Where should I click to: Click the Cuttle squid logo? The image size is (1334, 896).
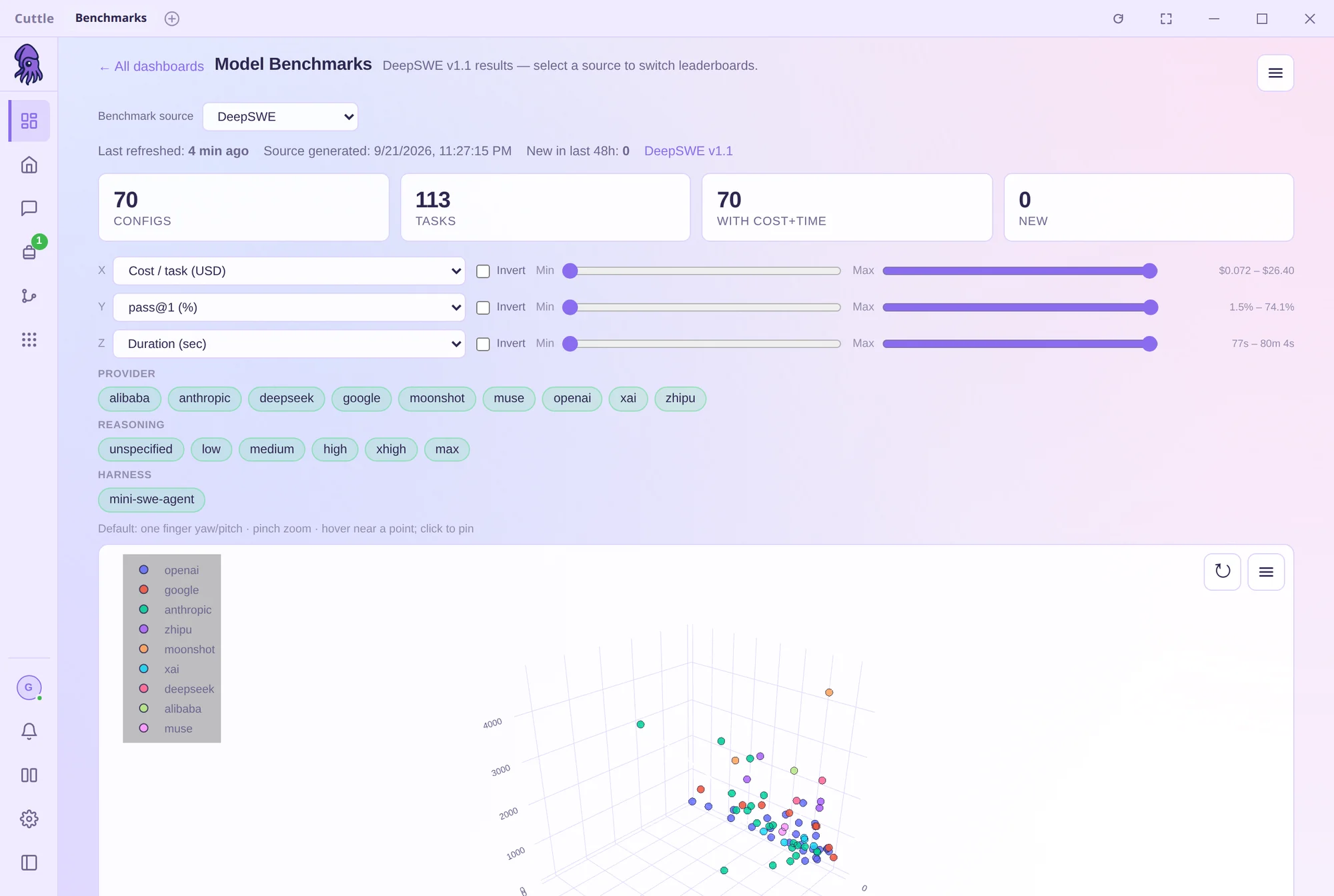(29, 64)
